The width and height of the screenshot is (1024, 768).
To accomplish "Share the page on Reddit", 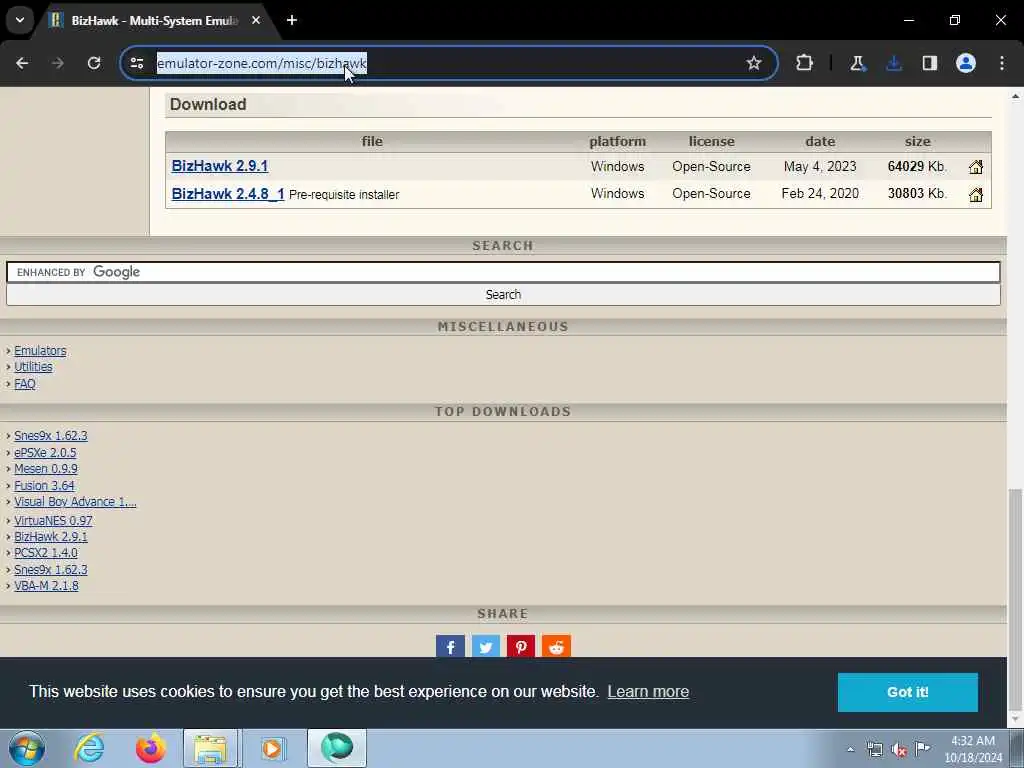I will (x=556, y=647).
